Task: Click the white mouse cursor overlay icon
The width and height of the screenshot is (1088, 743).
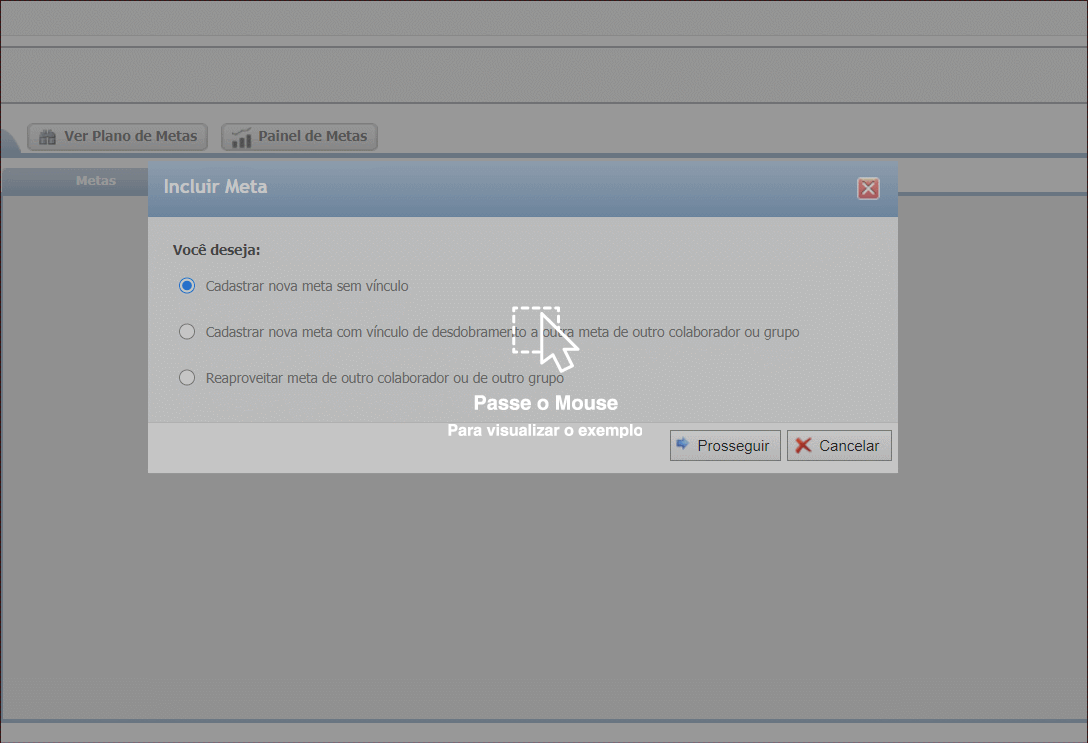Action: coord(558,344)
